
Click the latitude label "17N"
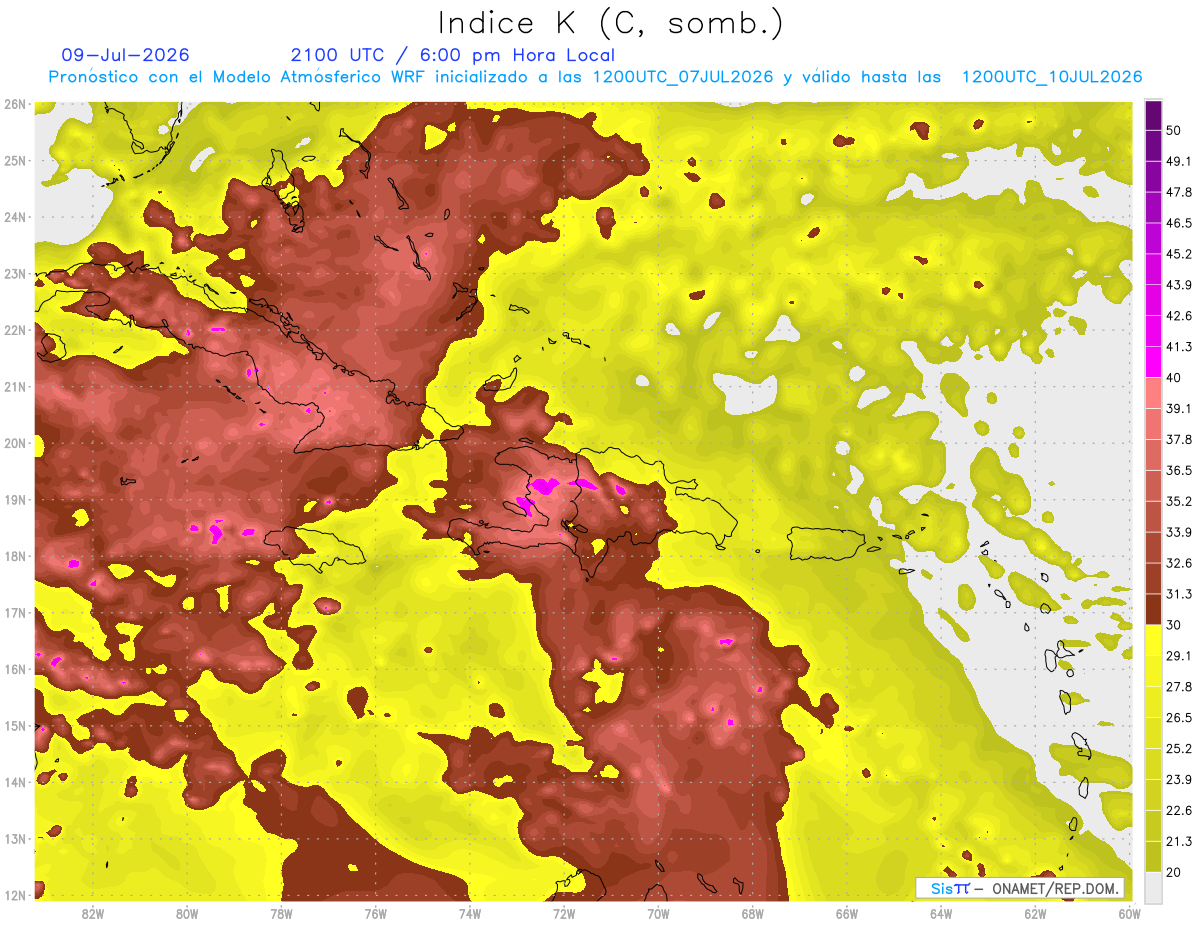(15, 612)
